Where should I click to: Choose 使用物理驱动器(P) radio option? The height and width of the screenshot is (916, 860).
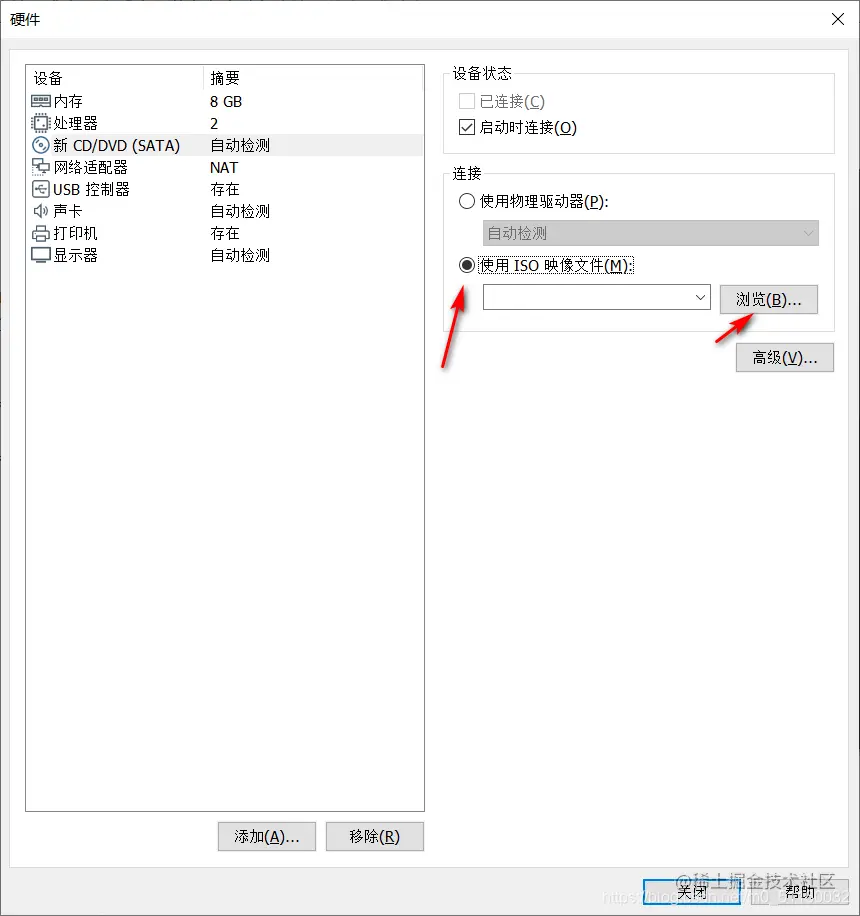[467, 202]
